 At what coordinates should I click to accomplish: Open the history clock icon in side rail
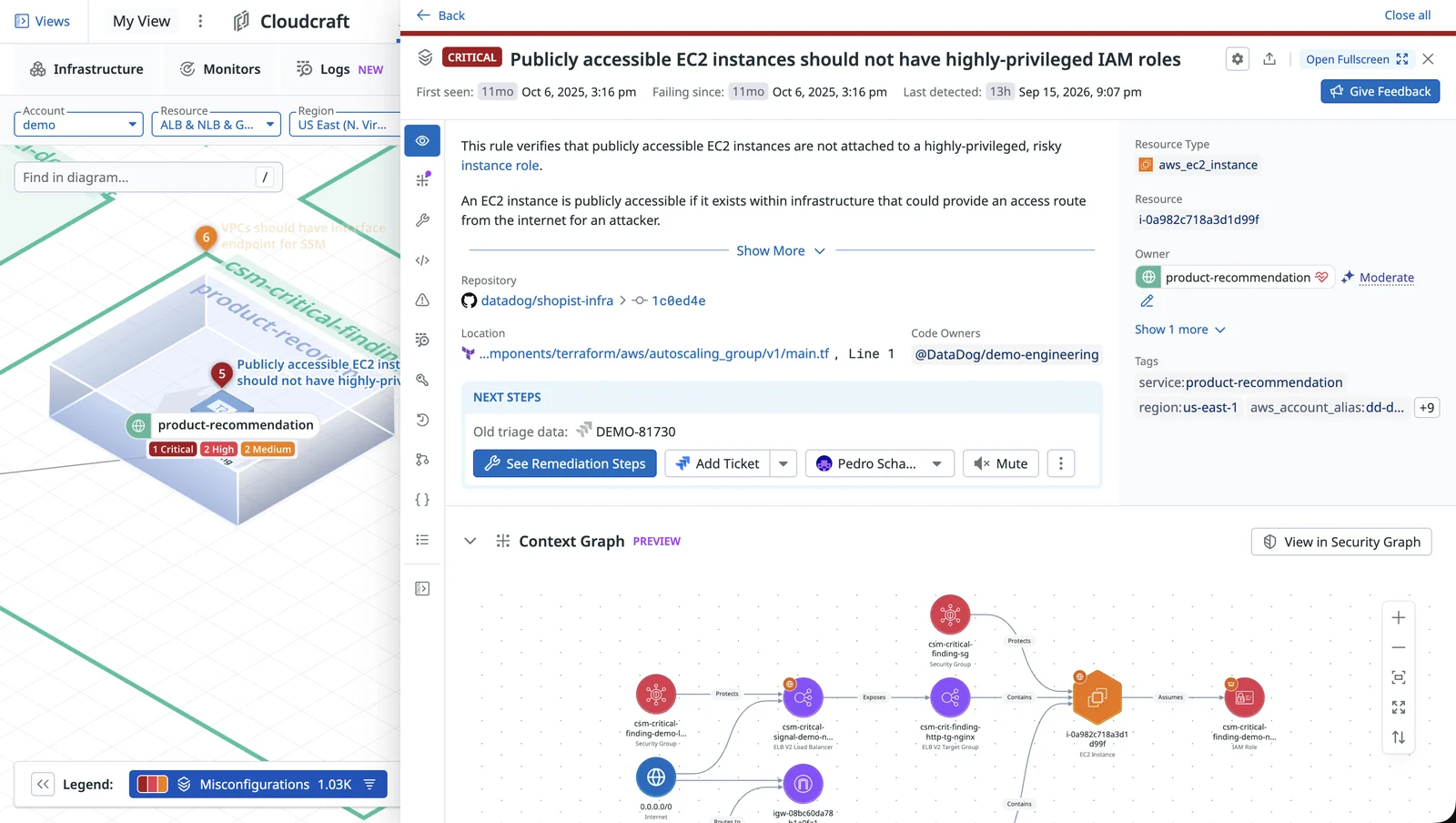422,420
